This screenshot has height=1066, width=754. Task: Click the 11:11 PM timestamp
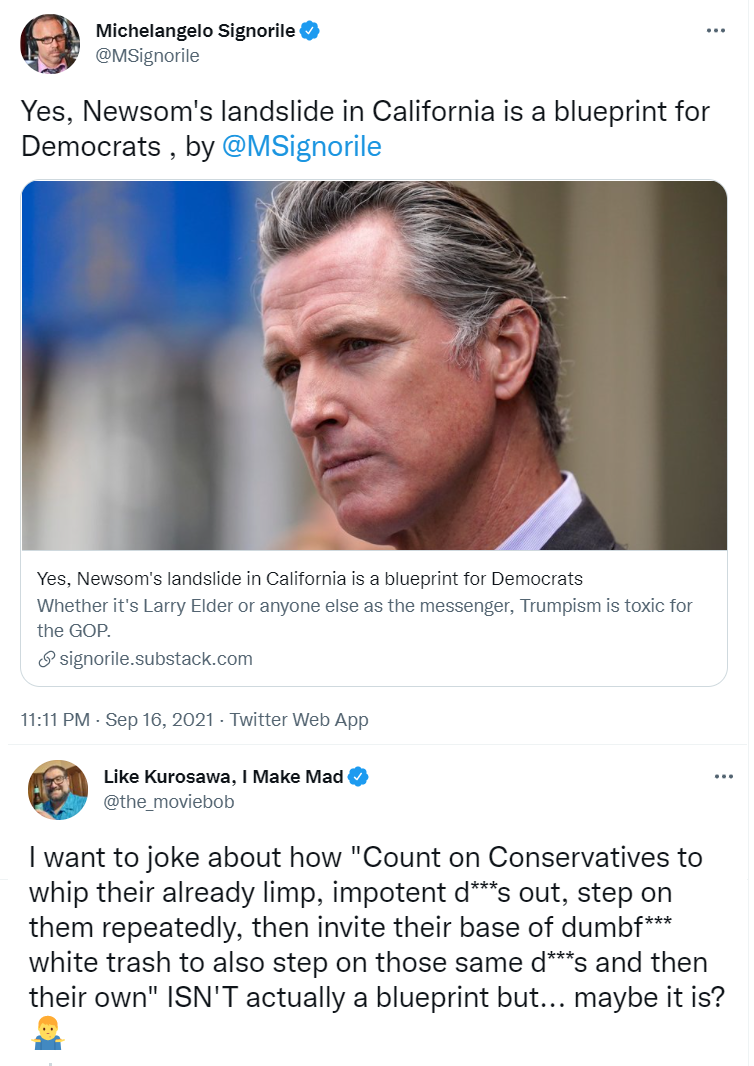(56, 719)
